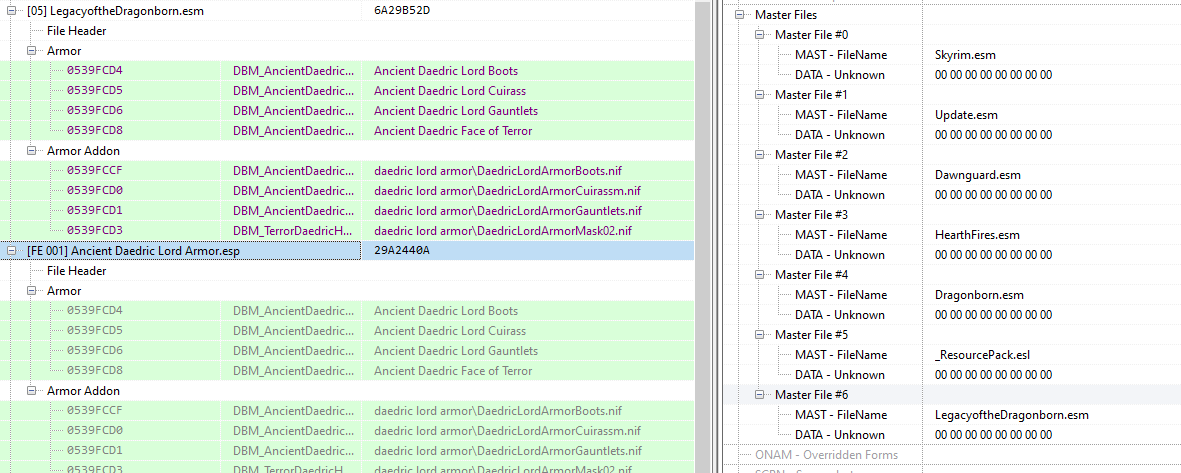Collapse Master File #3 entry
The height and width of the screenshot is (473, 1181).
point(759,215)
